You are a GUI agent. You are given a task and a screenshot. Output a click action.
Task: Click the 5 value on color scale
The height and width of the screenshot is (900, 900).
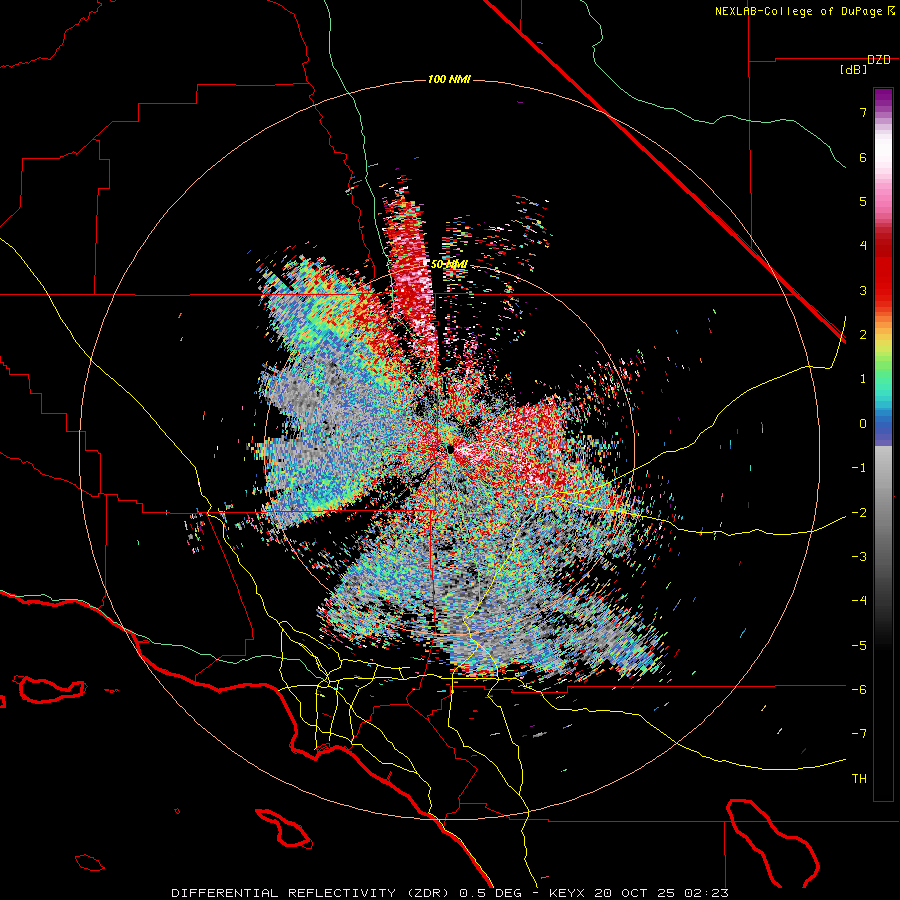(x=863, y=201)
